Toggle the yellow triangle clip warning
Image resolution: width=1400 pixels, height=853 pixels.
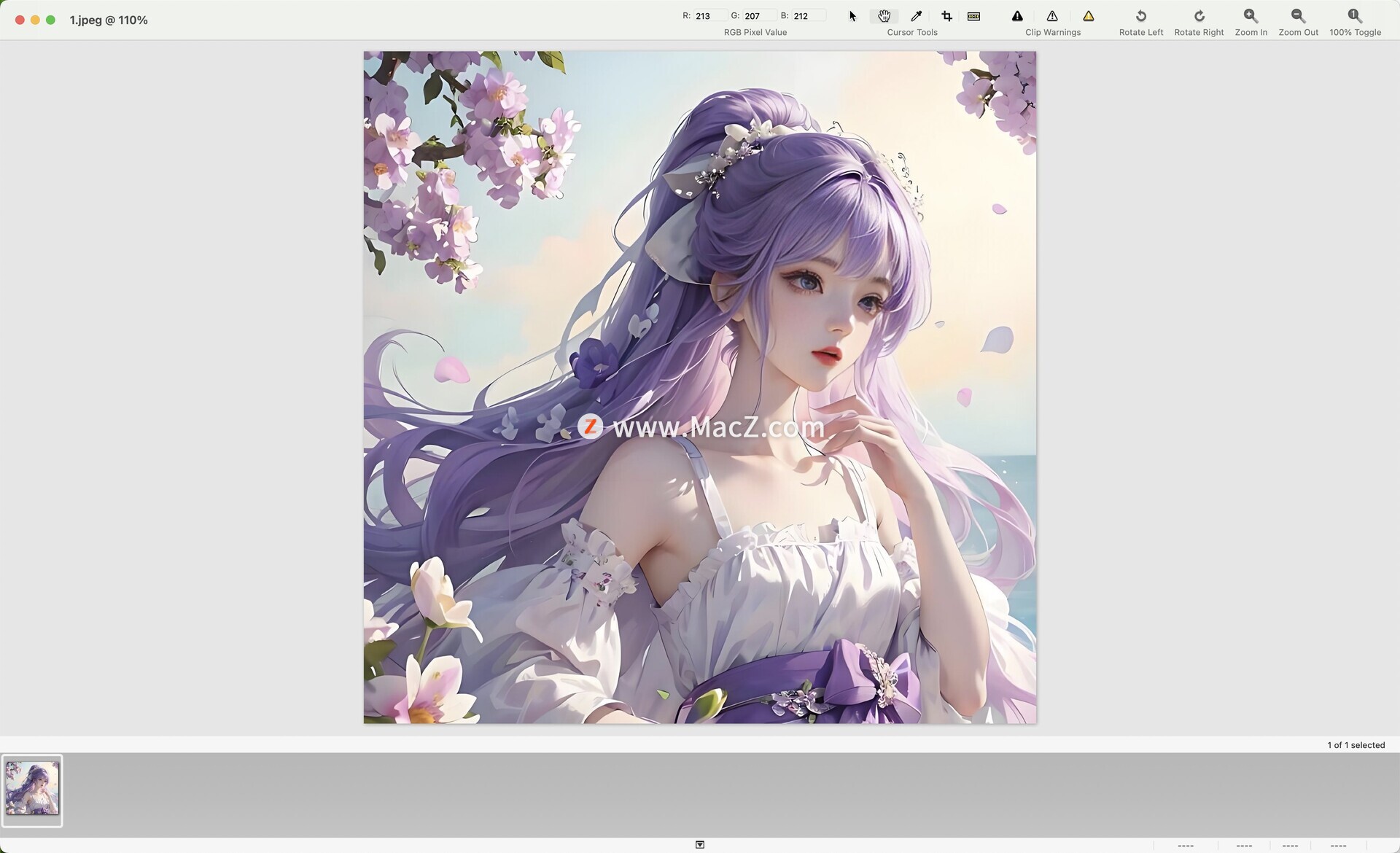(1089, 16)
